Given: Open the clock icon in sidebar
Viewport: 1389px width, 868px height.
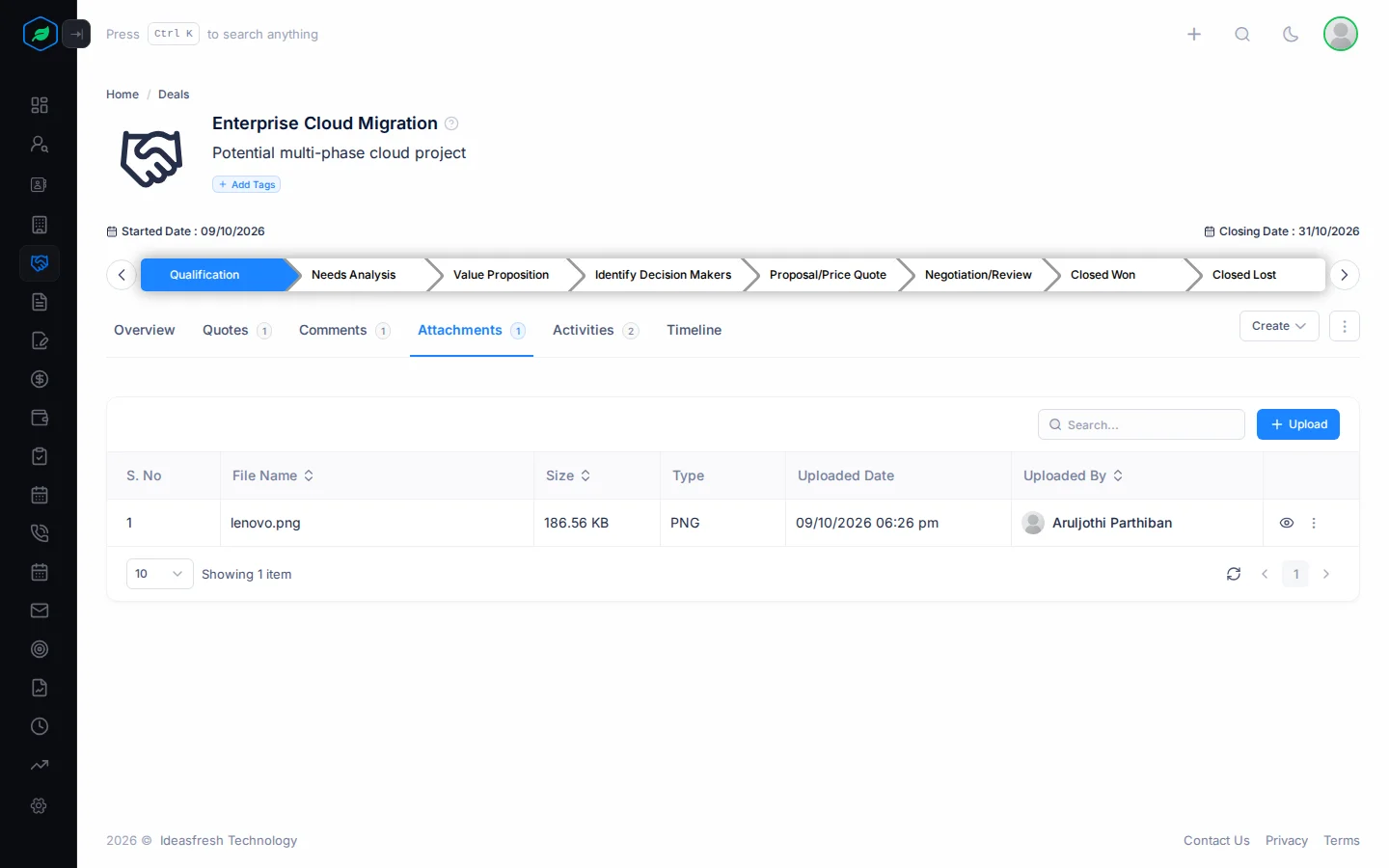Looking at the screenshot, I should tap(40, 726).
